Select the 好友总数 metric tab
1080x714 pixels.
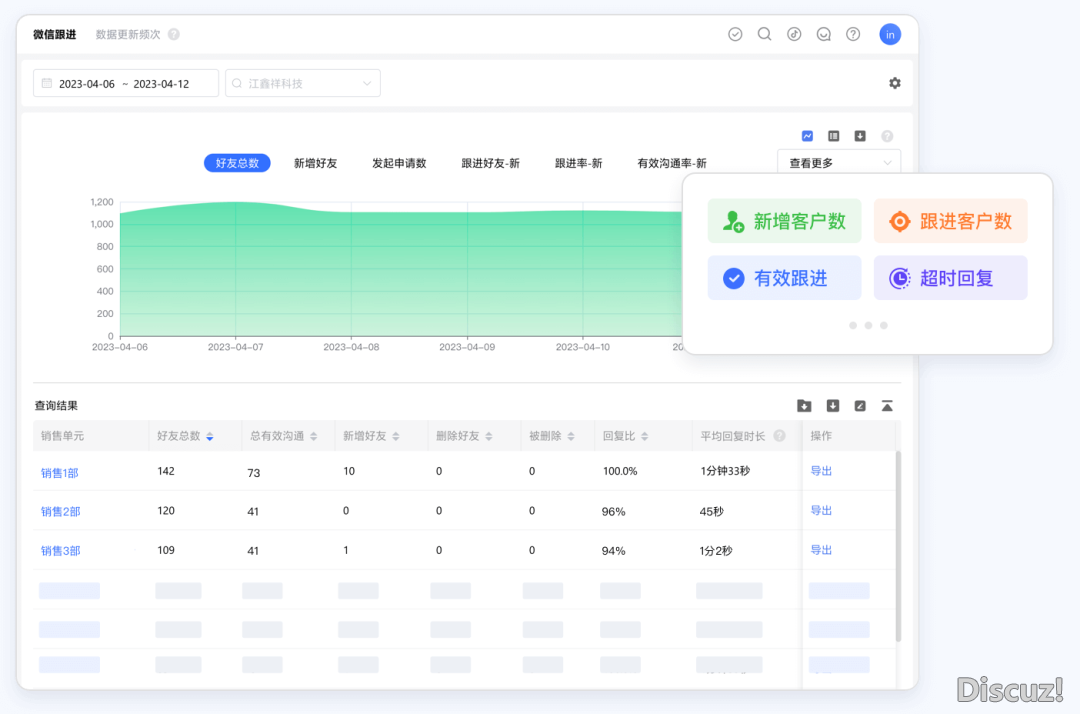point(237,163)
